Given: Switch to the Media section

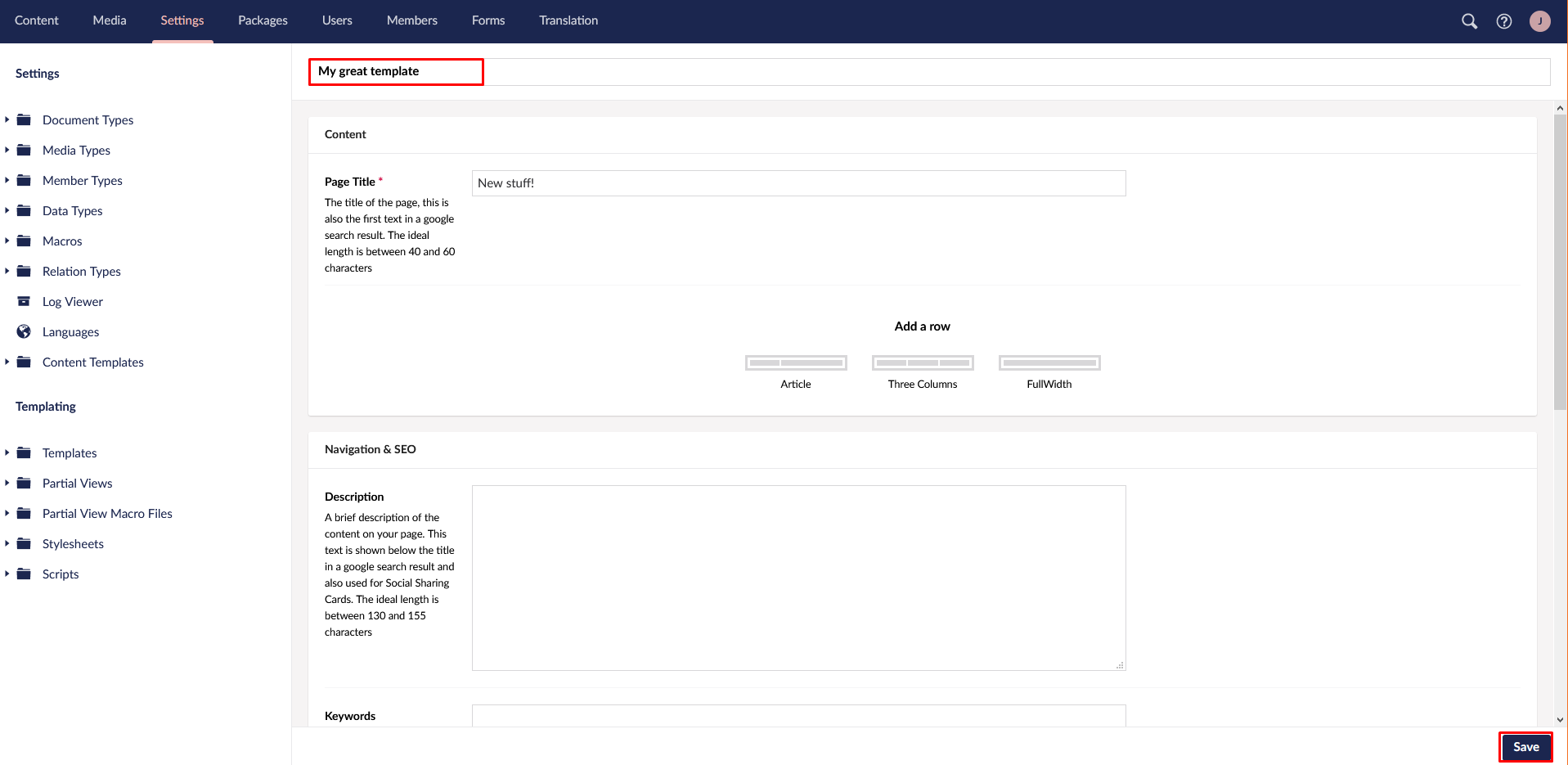Looking at the screenshot, I should (x=110, y=20).
